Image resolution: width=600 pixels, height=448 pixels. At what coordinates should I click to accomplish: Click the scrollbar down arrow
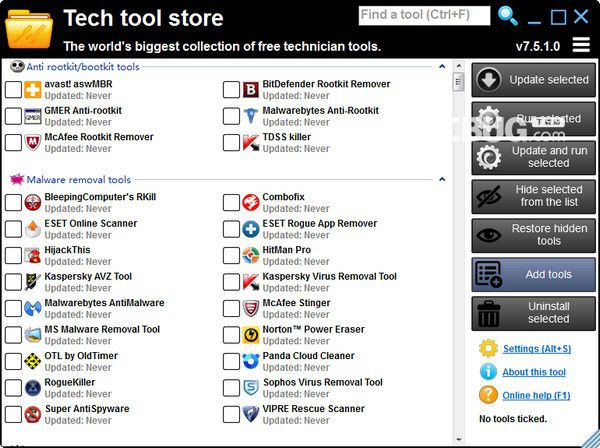459,440
